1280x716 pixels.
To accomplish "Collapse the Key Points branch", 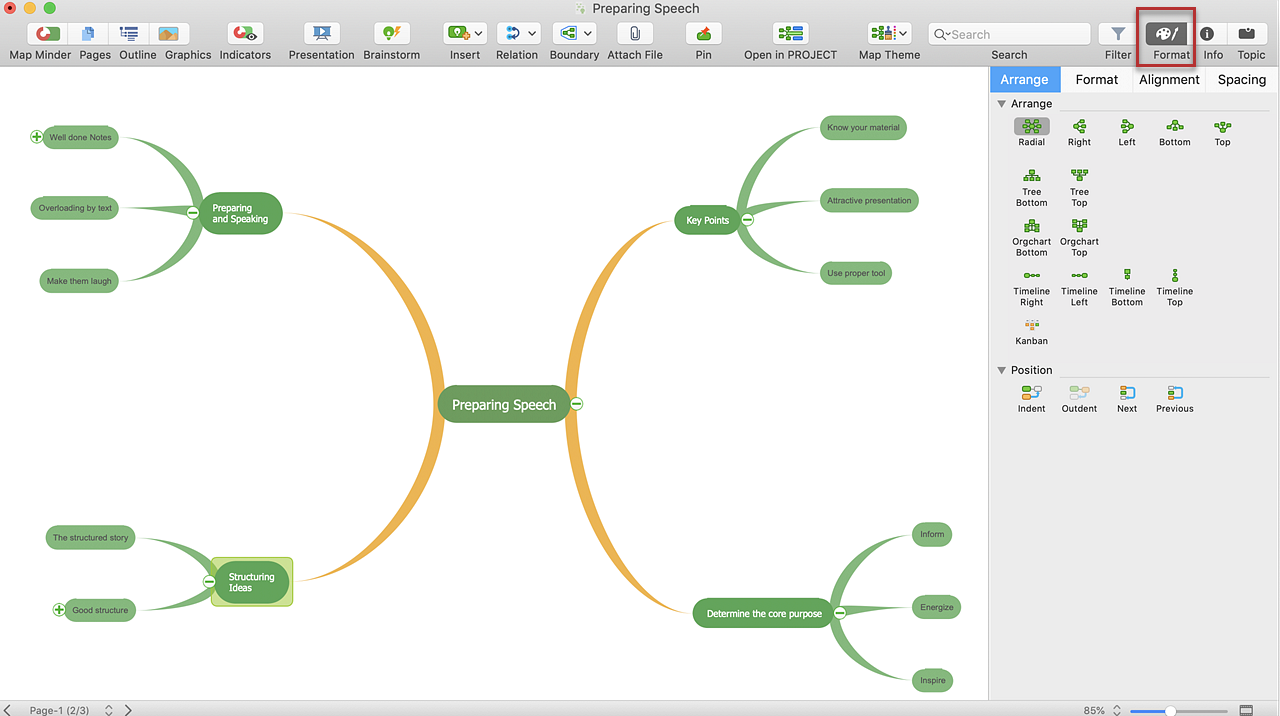I will coord(747,220).
